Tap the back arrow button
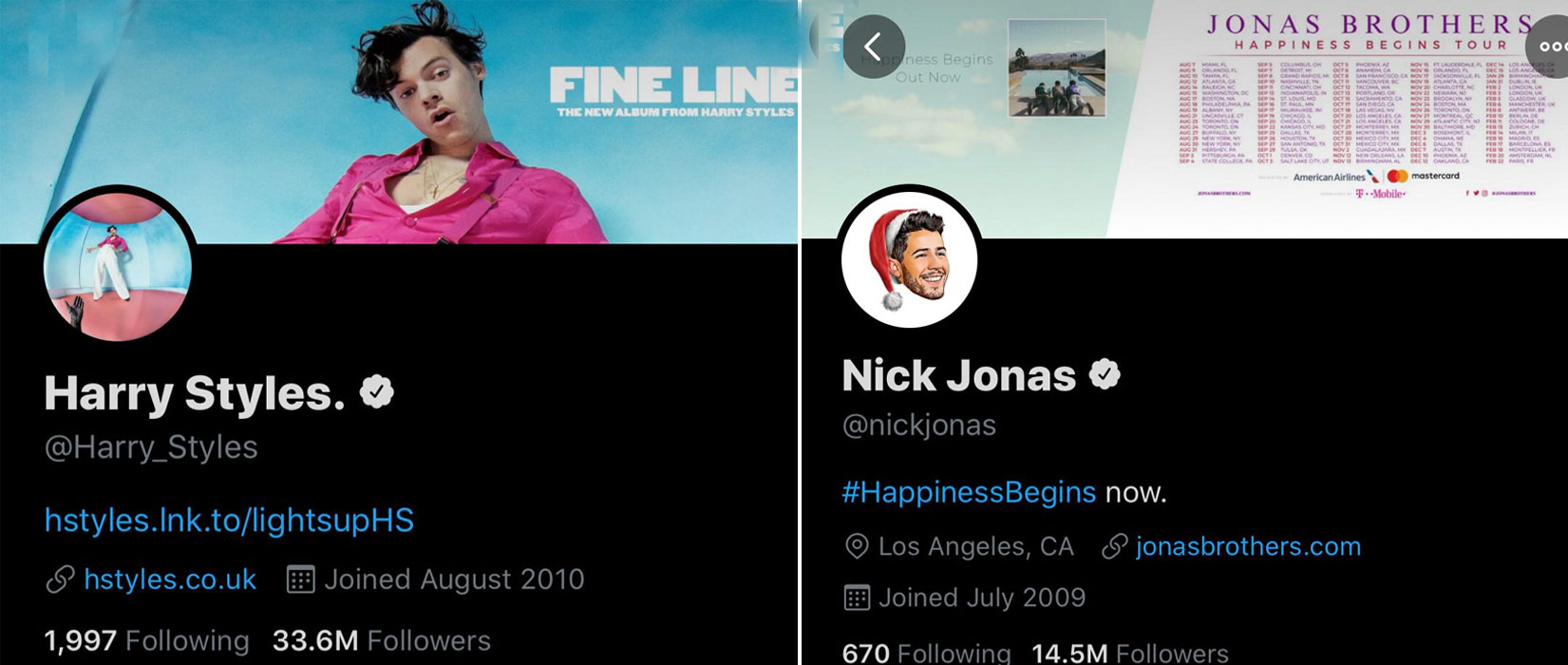 [874, 47]
